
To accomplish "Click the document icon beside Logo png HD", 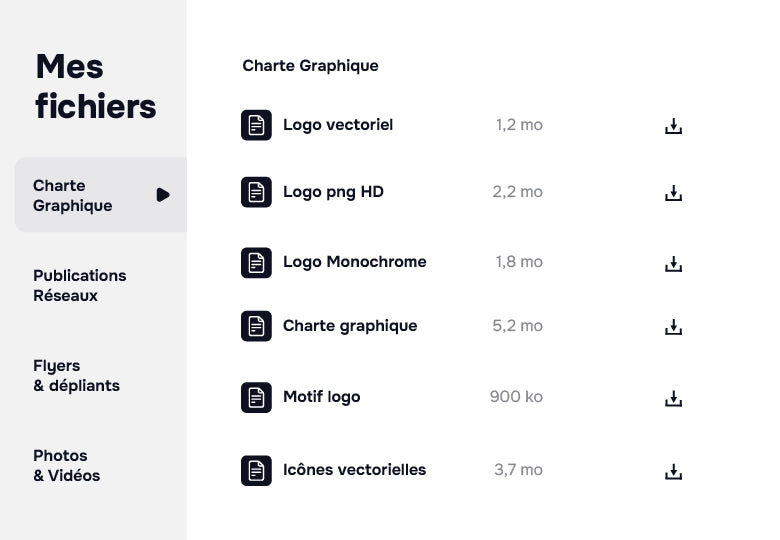I will coord(257,192).
